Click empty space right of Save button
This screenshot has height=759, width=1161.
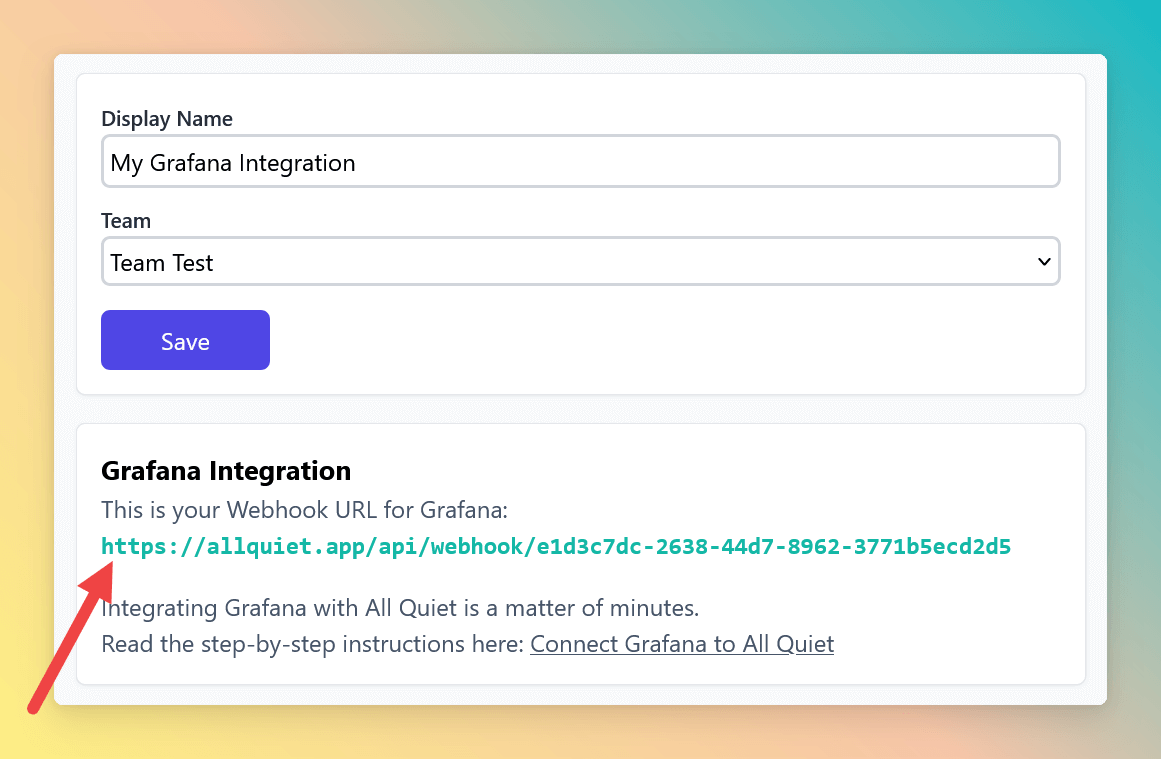tap(666, 340)
